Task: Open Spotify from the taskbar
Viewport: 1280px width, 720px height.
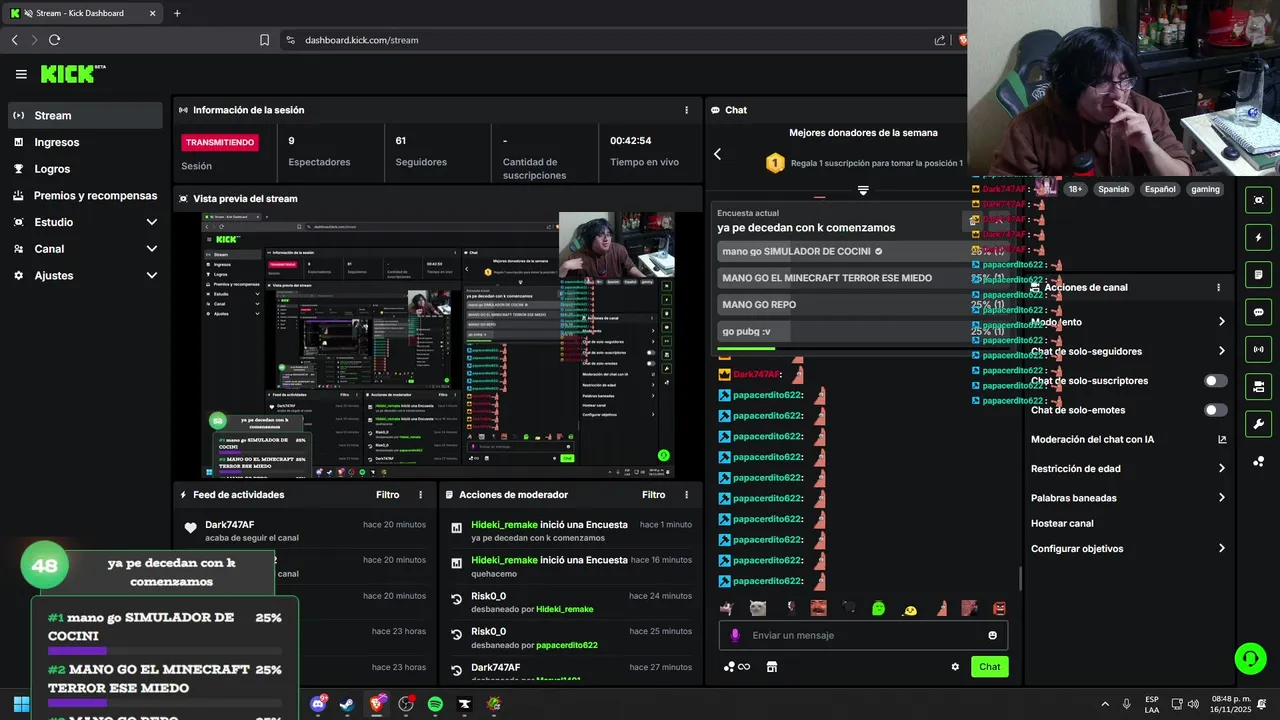Action: [x=435, y=704]
